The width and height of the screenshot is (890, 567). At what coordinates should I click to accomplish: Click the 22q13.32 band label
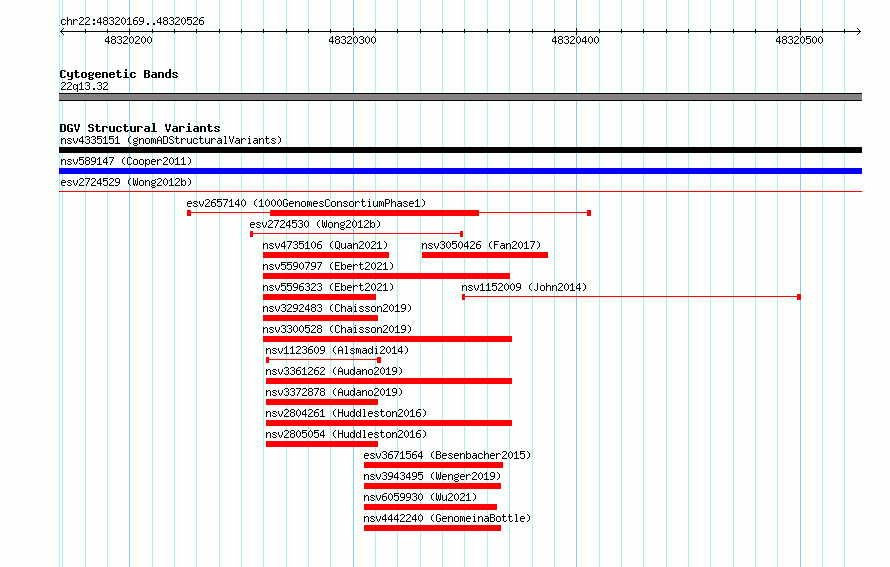84,86
